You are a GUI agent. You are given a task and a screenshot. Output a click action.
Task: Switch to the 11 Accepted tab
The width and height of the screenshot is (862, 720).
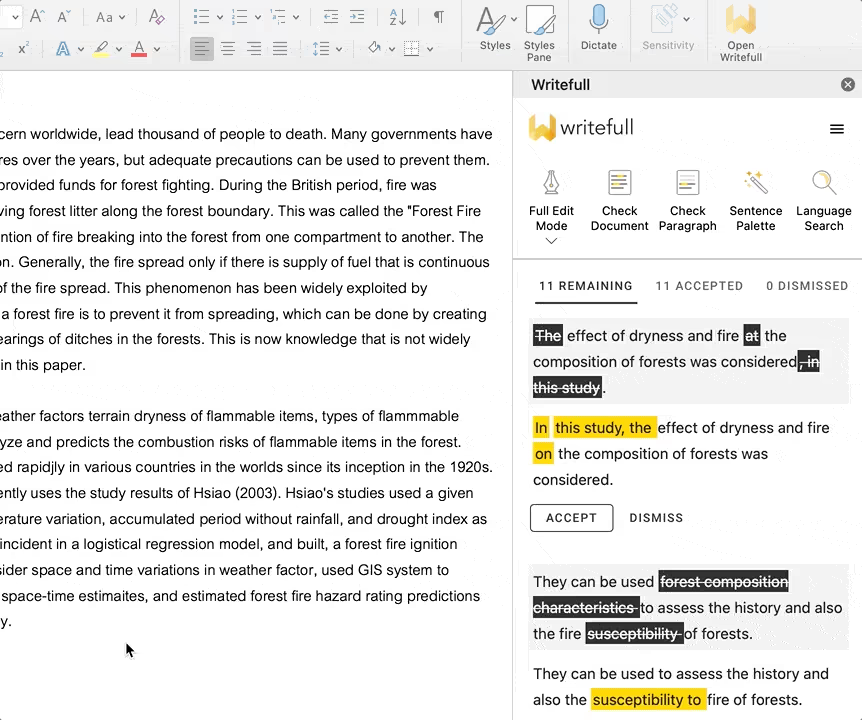point(699,286)
